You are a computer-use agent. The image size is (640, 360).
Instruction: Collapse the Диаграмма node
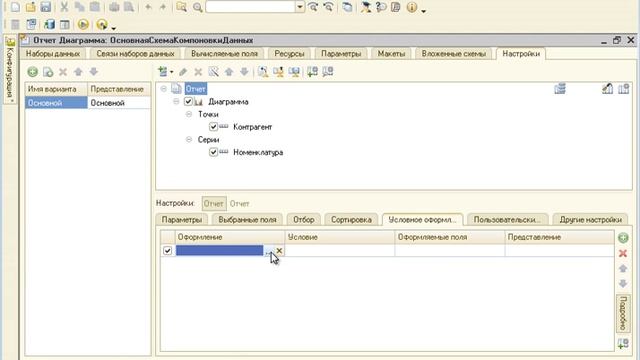[x=176, y=101]
